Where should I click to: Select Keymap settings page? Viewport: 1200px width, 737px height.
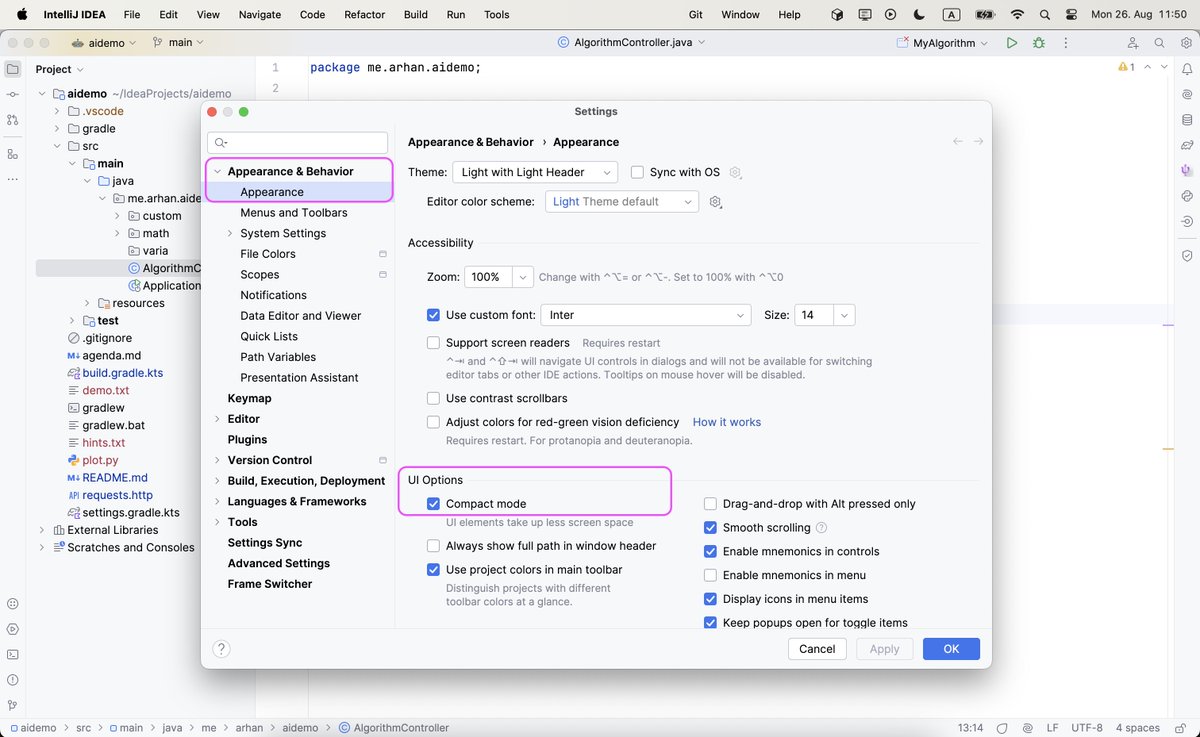pyautogui.click(x=250, y=398)
